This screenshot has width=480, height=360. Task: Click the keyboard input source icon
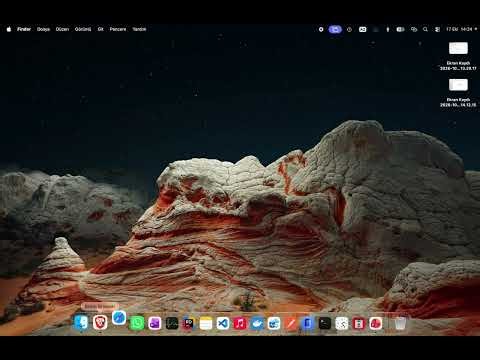363,29
